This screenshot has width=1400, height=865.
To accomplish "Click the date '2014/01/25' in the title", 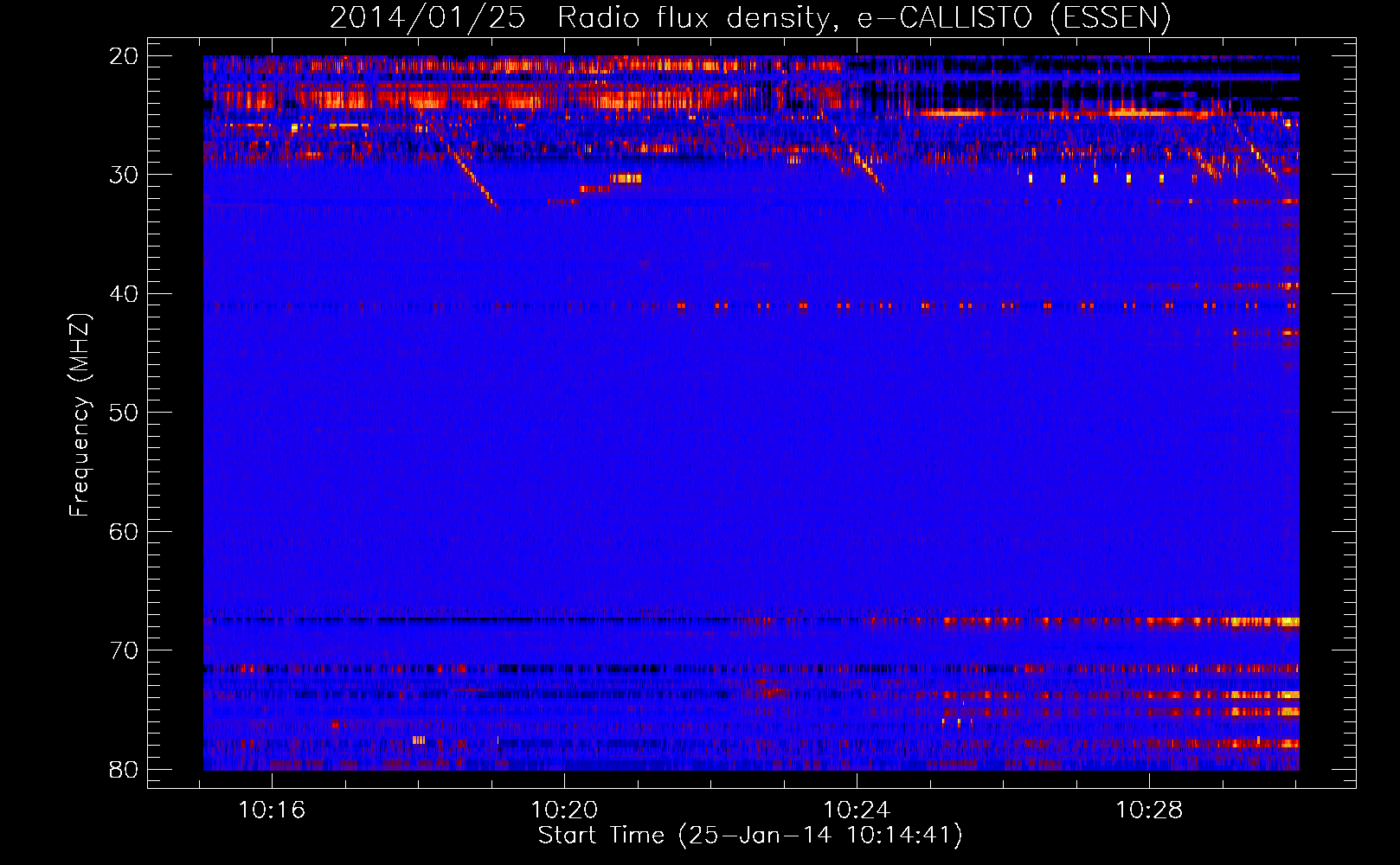I will pos(427,17).
